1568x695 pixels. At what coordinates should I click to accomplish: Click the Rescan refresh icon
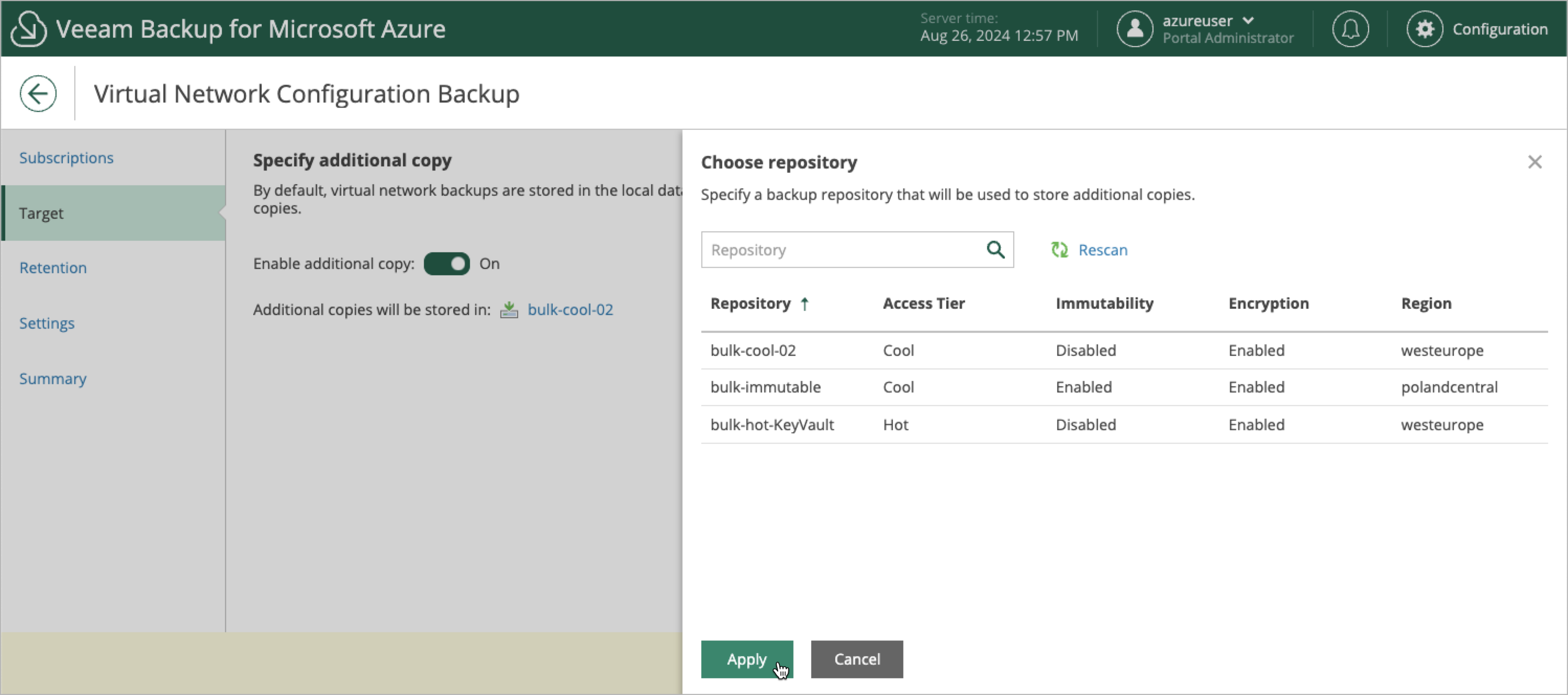pyautogui.click(x=1060, y=250)
